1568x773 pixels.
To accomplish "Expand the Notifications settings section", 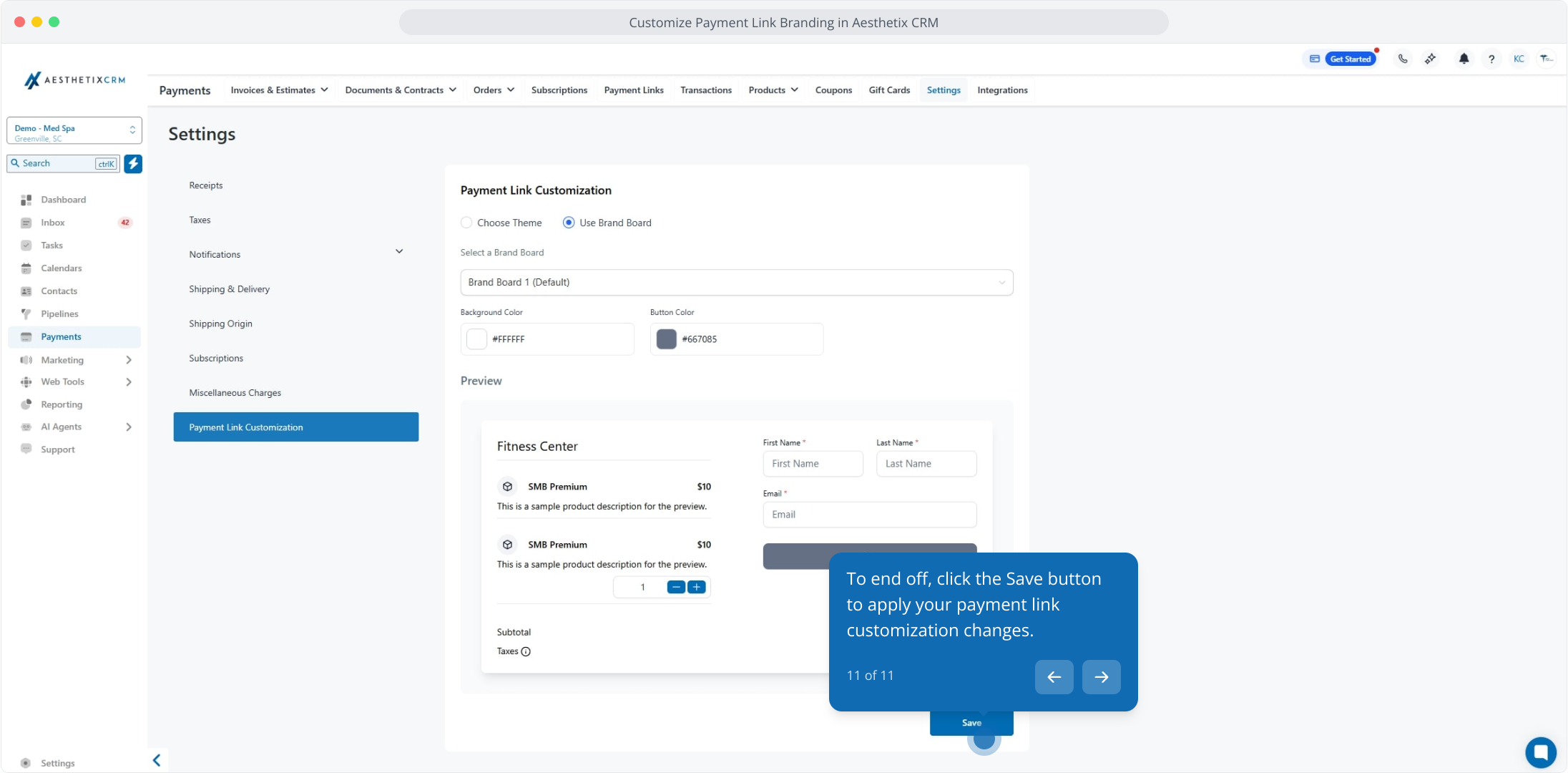I will click(399, 252).
